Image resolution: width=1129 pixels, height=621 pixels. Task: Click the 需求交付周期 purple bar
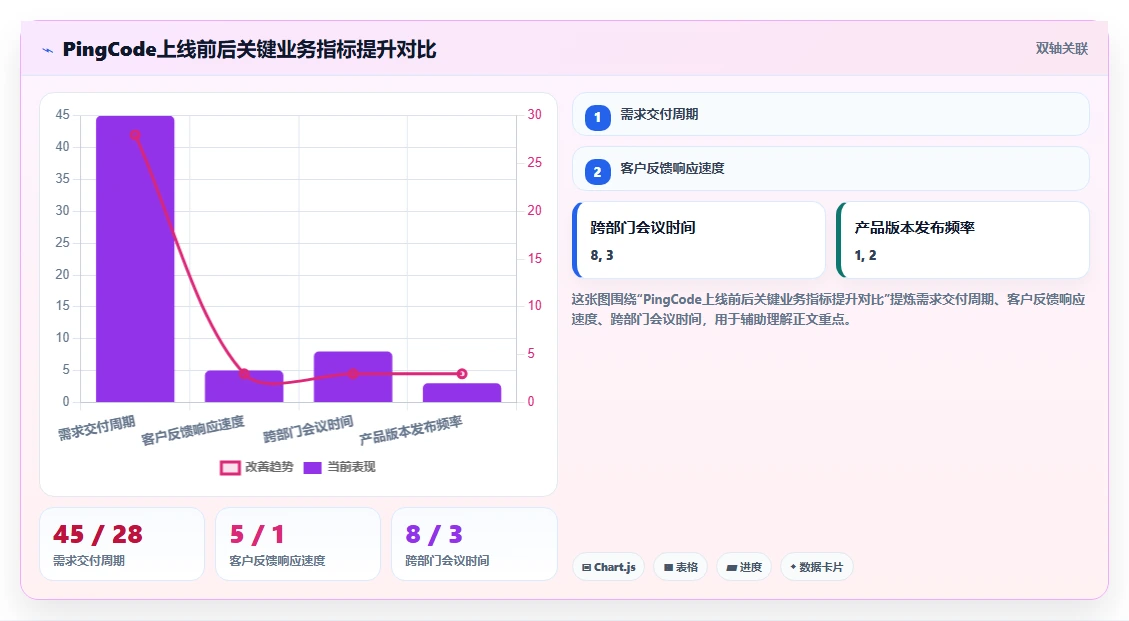tap(135, 259)
